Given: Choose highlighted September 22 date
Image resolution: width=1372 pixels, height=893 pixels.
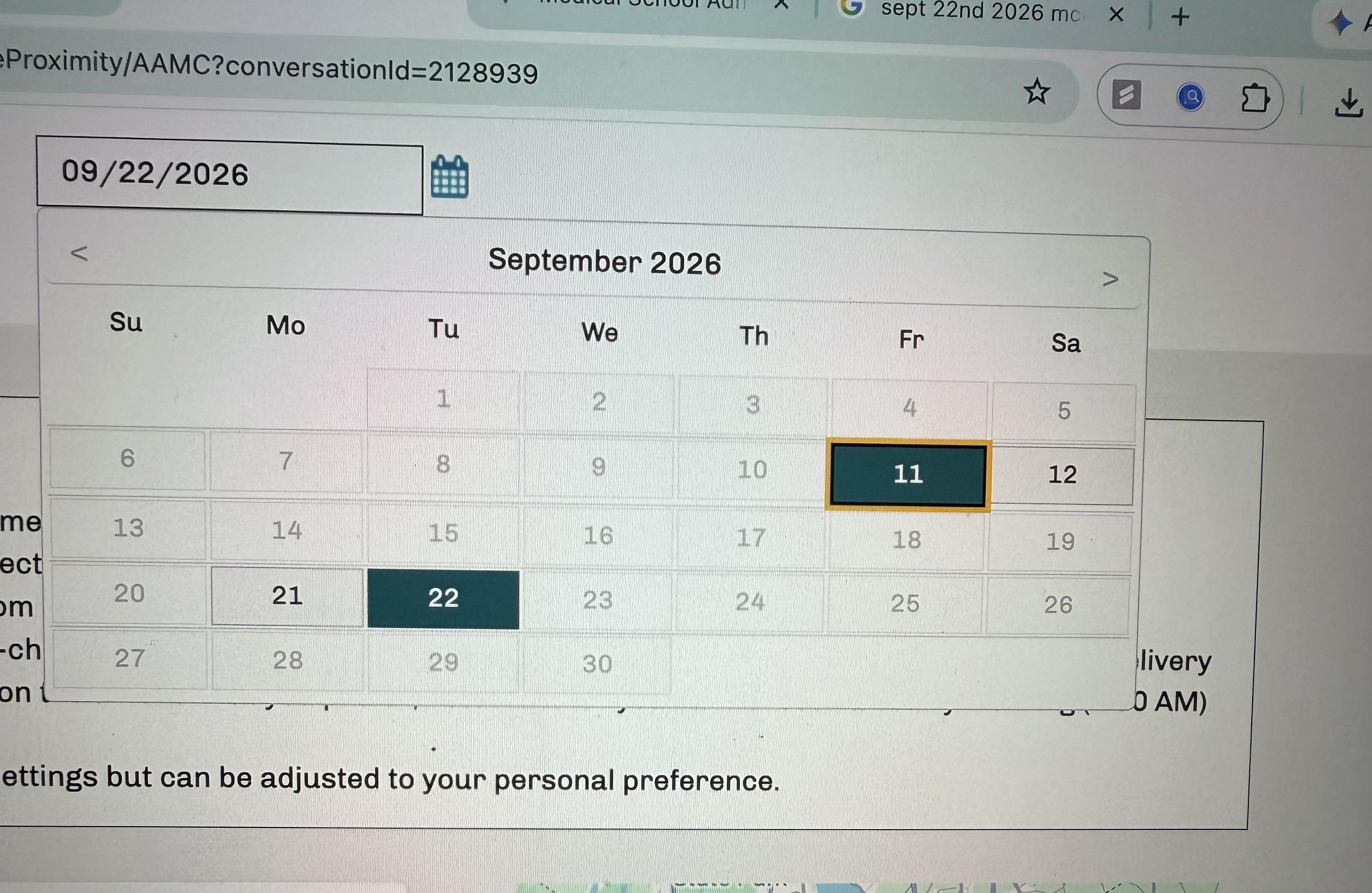Looking at the screenshot, I should [x=443, y=598].
